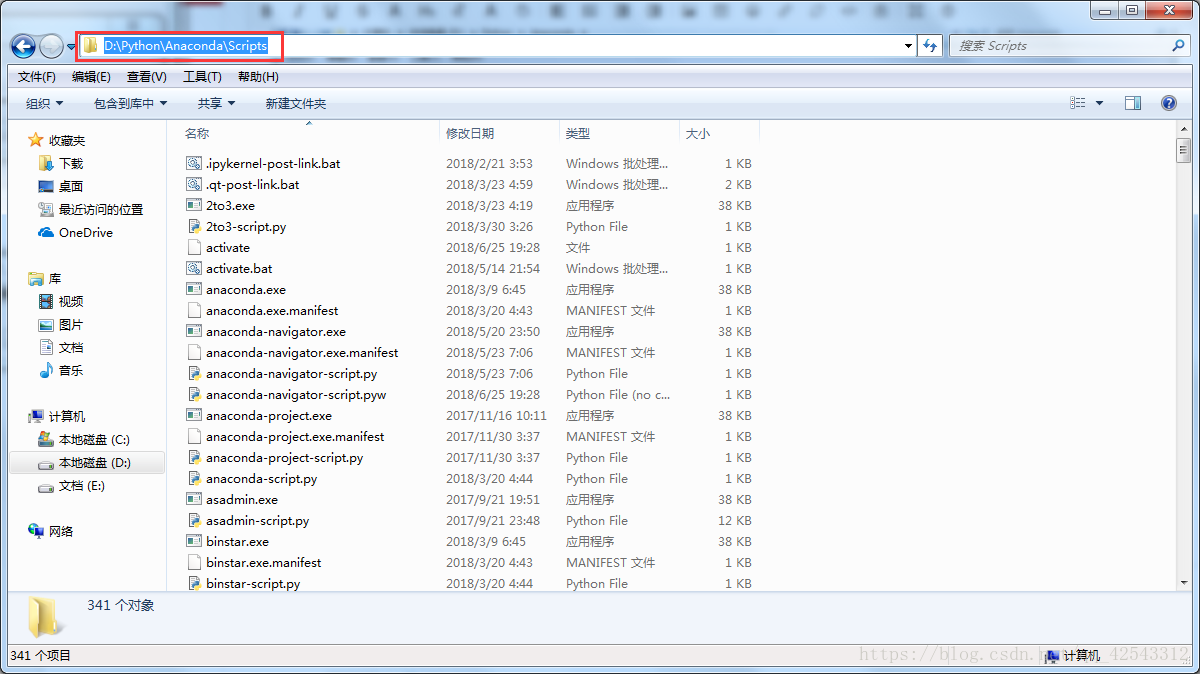This screenshot has width=1200, height=674.
Task: Click the anaconda.exe.manifest file icon
Action: click(x=194, y=310)
